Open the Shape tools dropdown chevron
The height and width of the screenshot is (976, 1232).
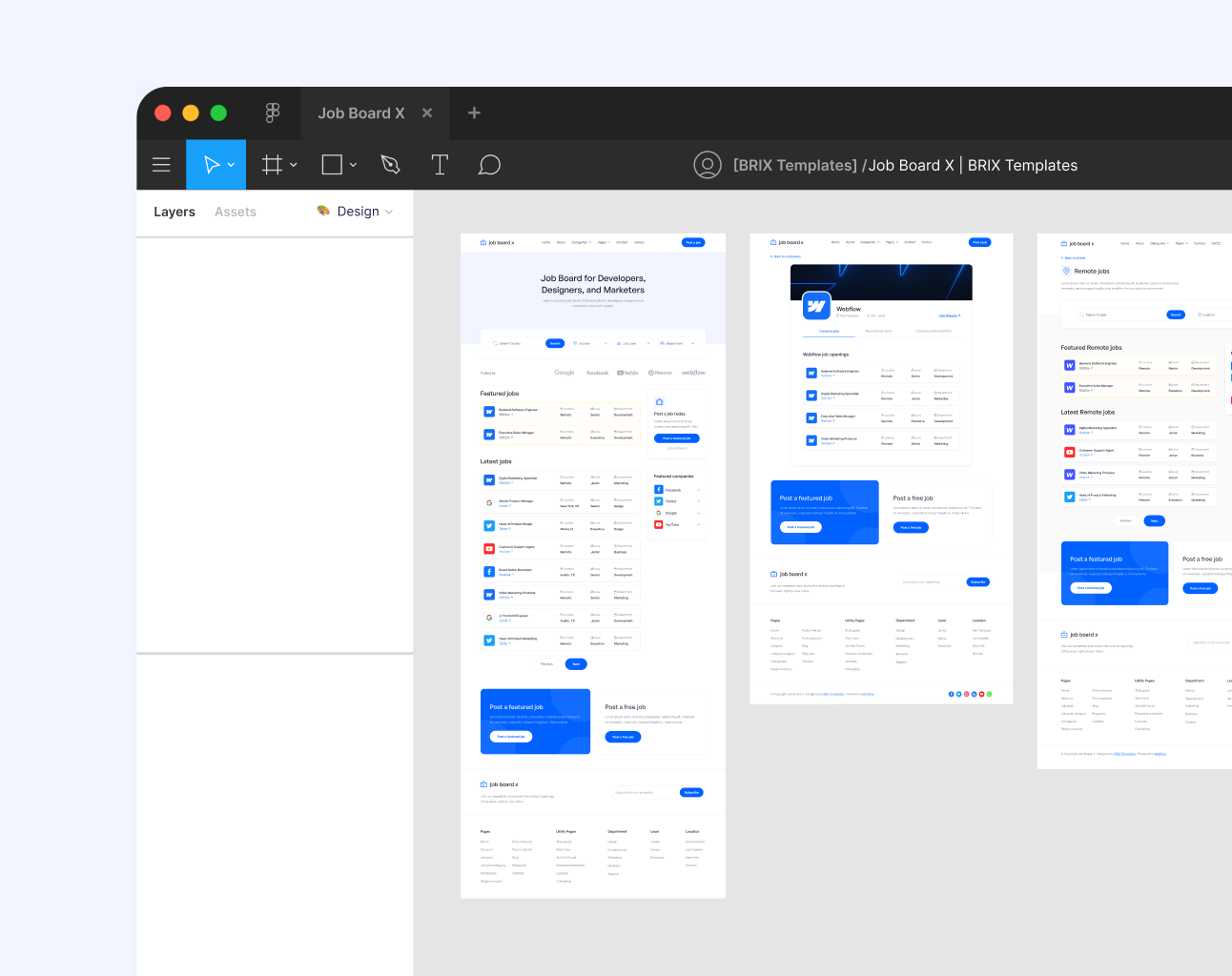point(353,164)
